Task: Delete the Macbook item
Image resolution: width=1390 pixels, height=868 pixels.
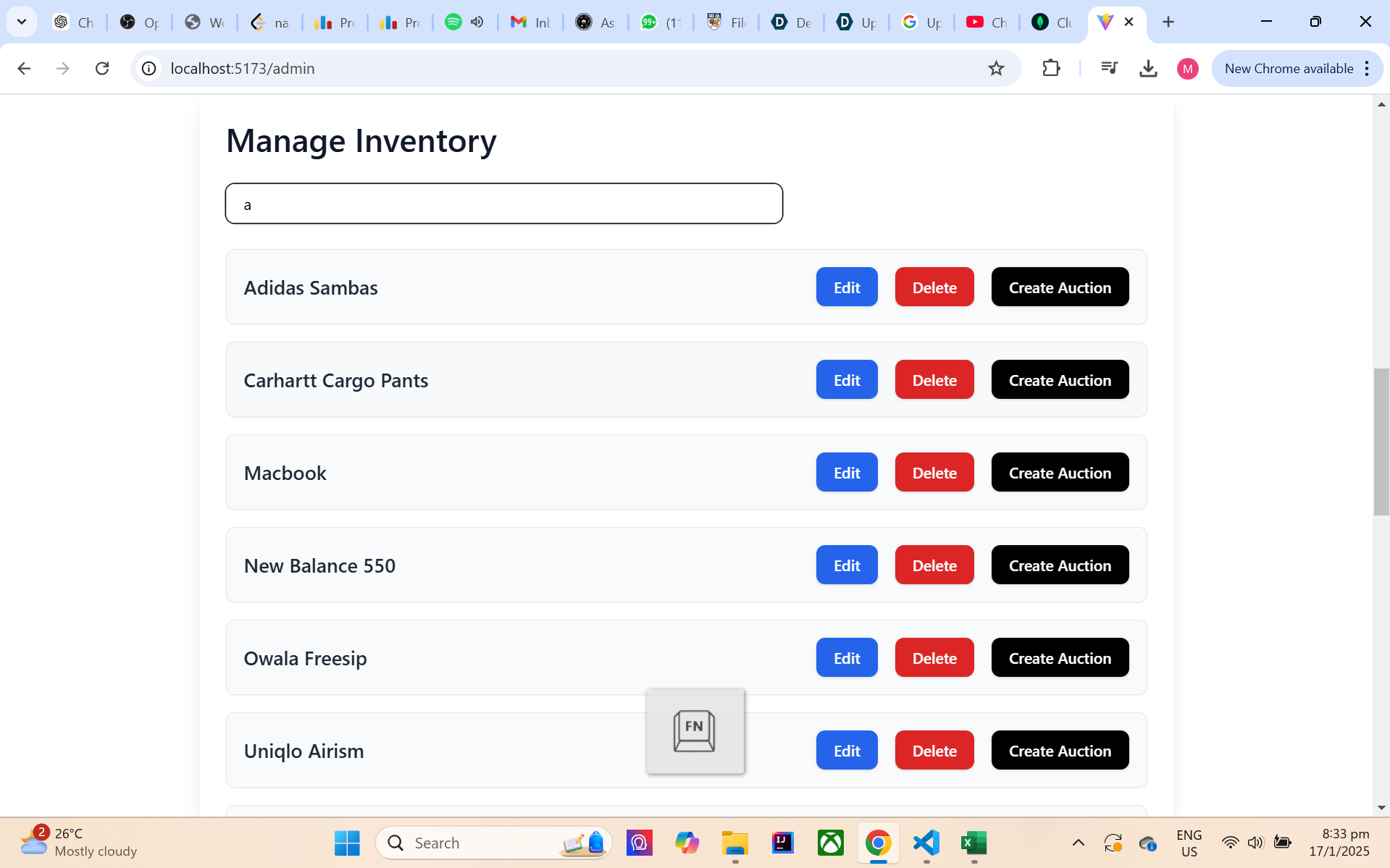Action: [x=934, y=472]
